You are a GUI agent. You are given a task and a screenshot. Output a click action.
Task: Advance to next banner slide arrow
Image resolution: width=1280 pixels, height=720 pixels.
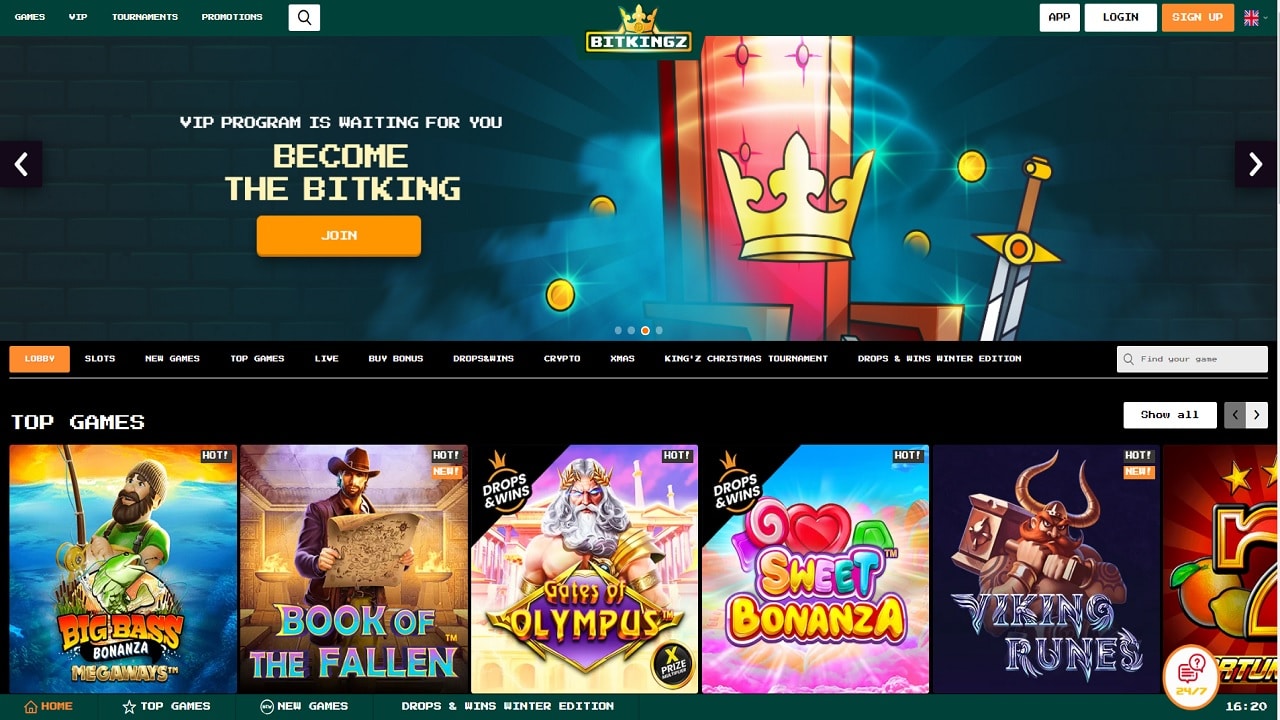[1257, 164]
